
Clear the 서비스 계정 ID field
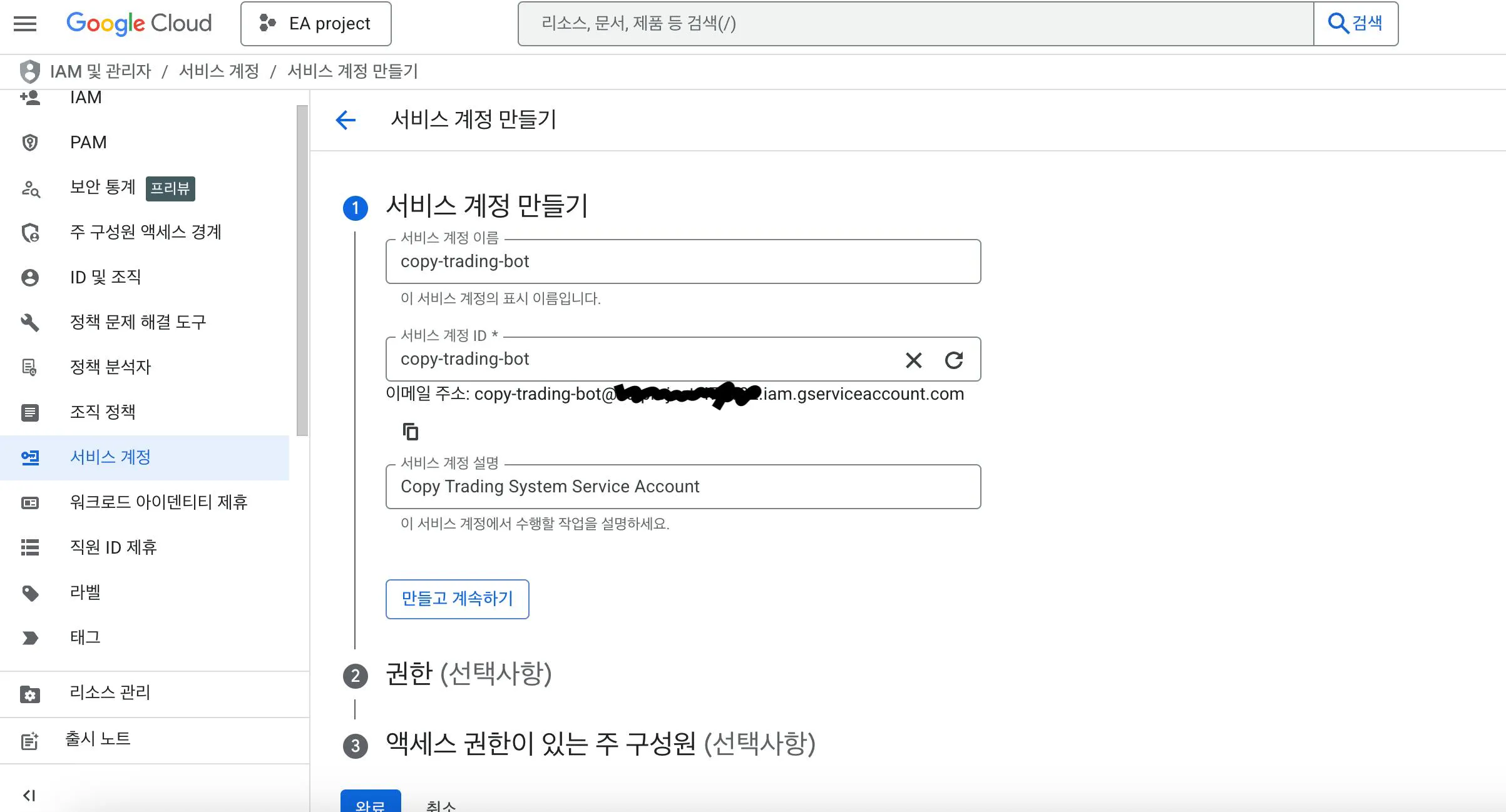pyautogui.click(x=913, y=360)
